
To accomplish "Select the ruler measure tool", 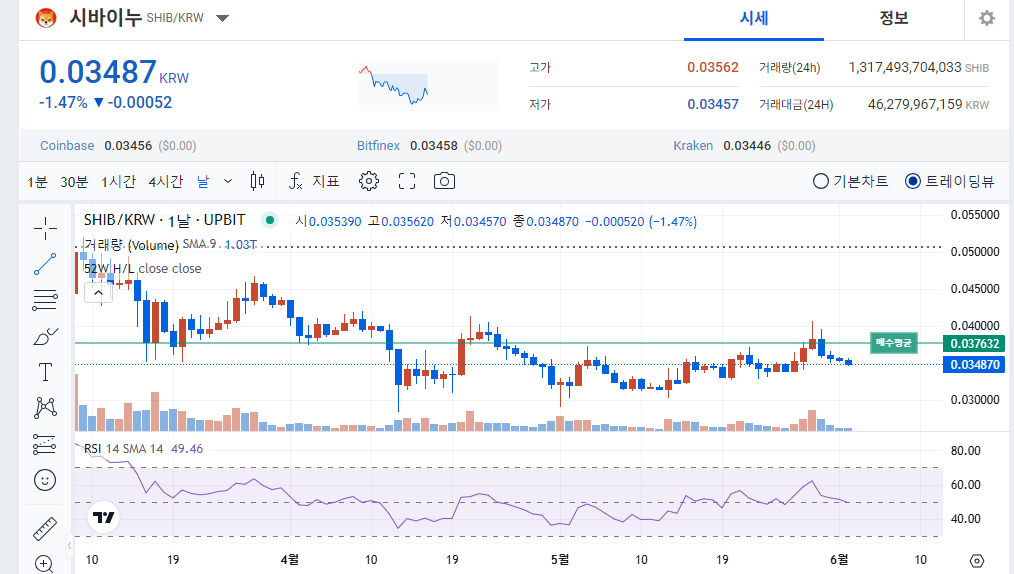I will coord(45,529).
